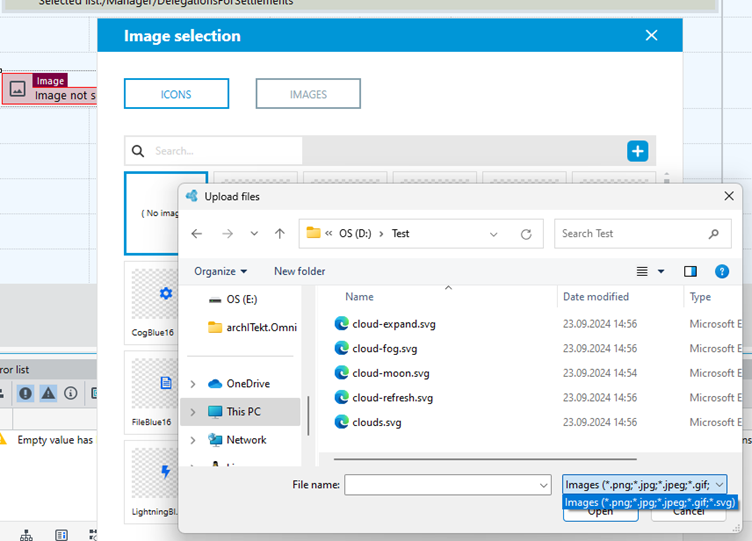Image resolution: width=752 pixels, height=541 pixels.
Task: Toggle warnings filter in error list
Action: 48,394
